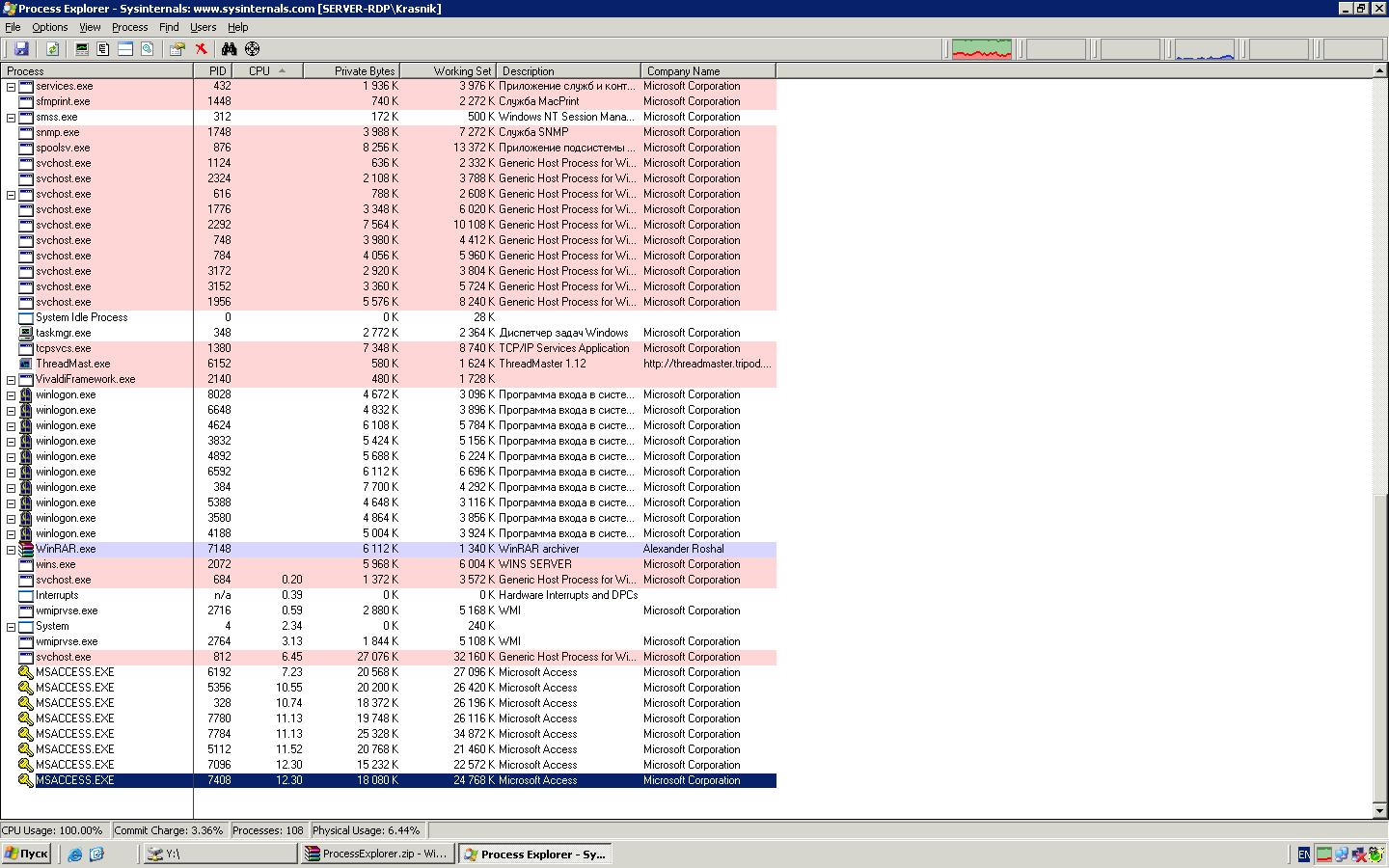Image resolution: width=1389 pixels, height=868 pixels.
Task: Collapse the System process tree node
Action: coord(12,627)
